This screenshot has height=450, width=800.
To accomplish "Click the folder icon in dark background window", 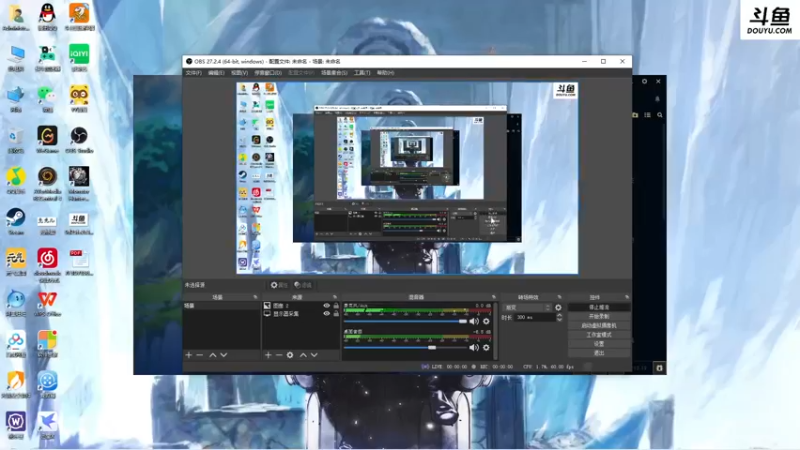I will [x=635, y=115].
